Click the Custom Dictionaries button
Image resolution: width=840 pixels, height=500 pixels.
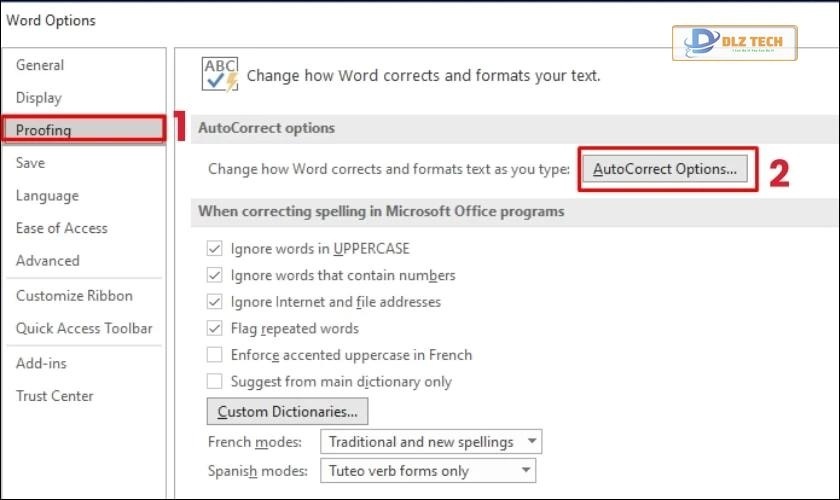click(287, 411)
